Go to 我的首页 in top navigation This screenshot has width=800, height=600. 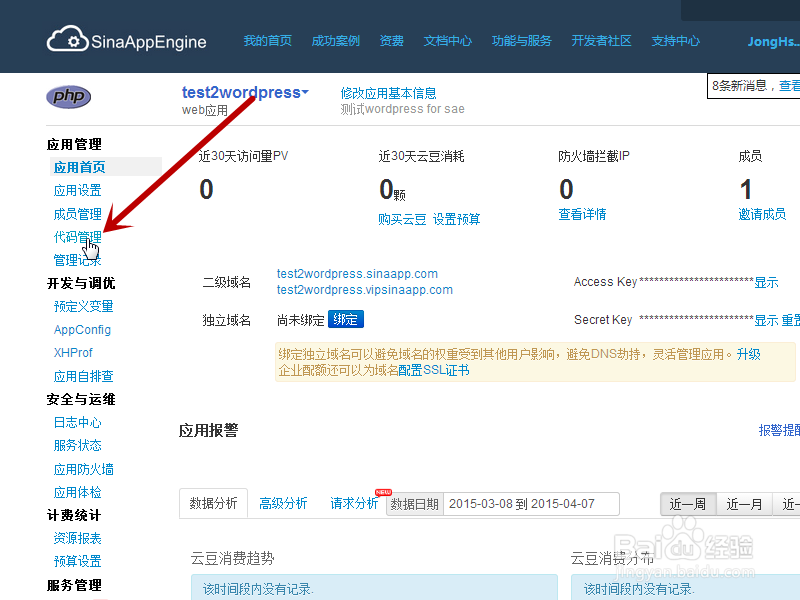tap(267, 41)
